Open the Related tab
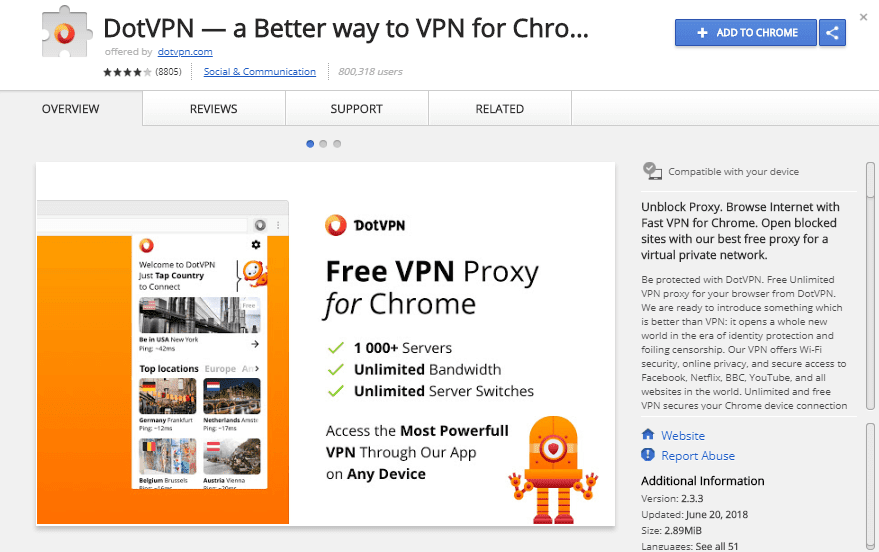This screenshot has width=879, height=552. 499,109
